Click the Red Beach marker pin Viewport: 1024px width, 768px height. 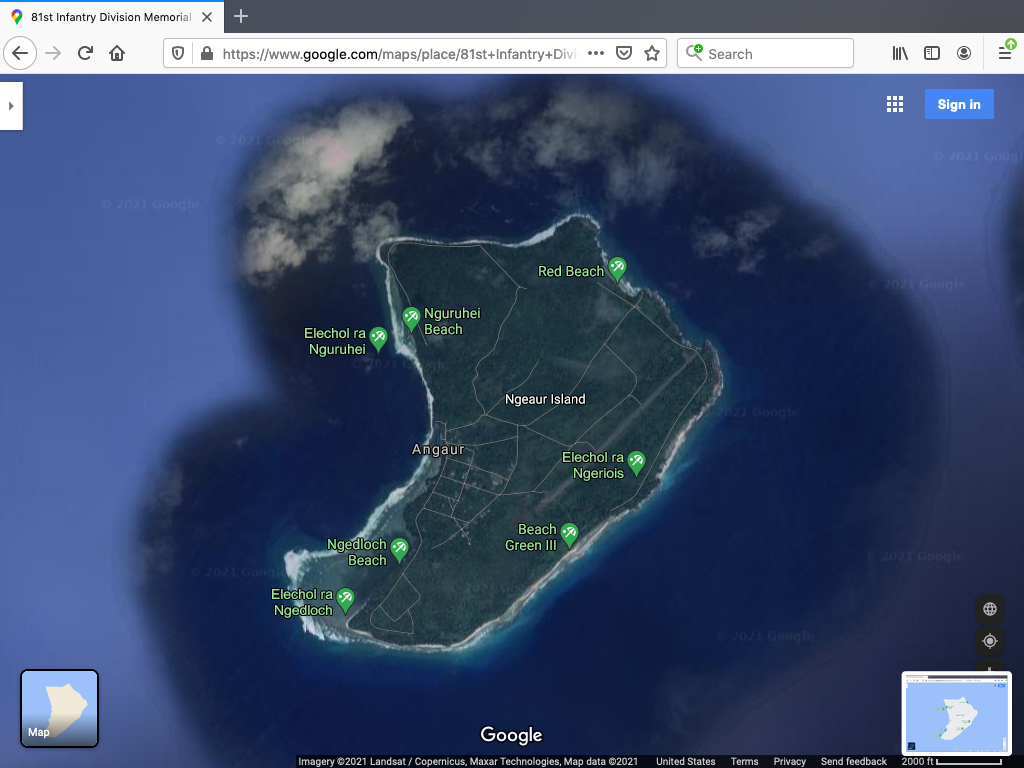point(617,267)
